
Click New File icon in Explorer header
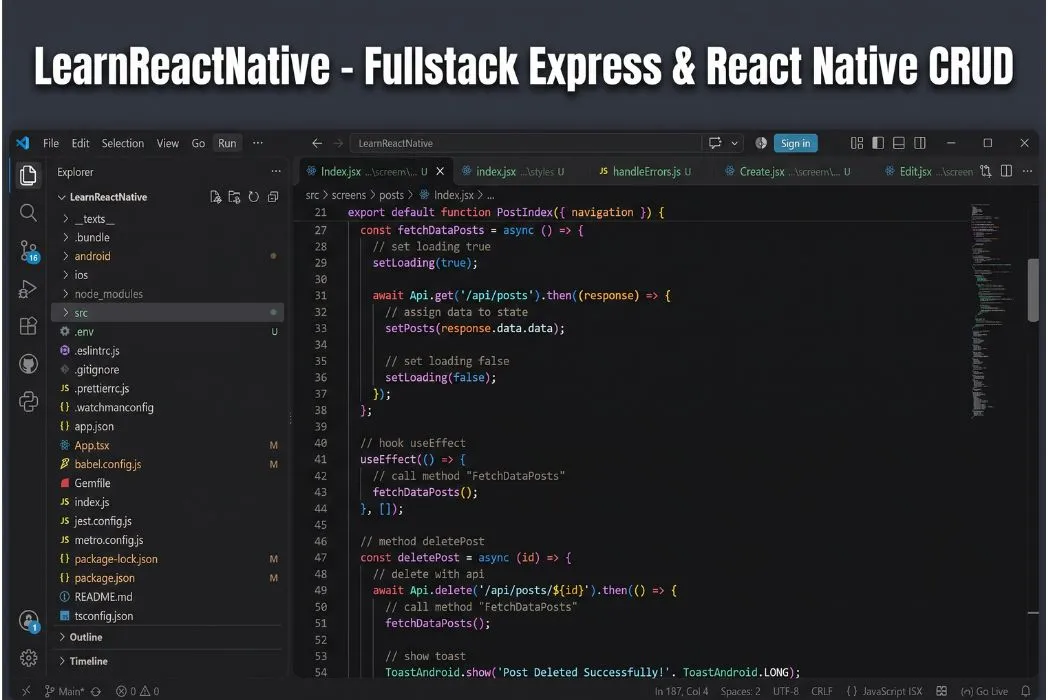(x=215, y=197)
